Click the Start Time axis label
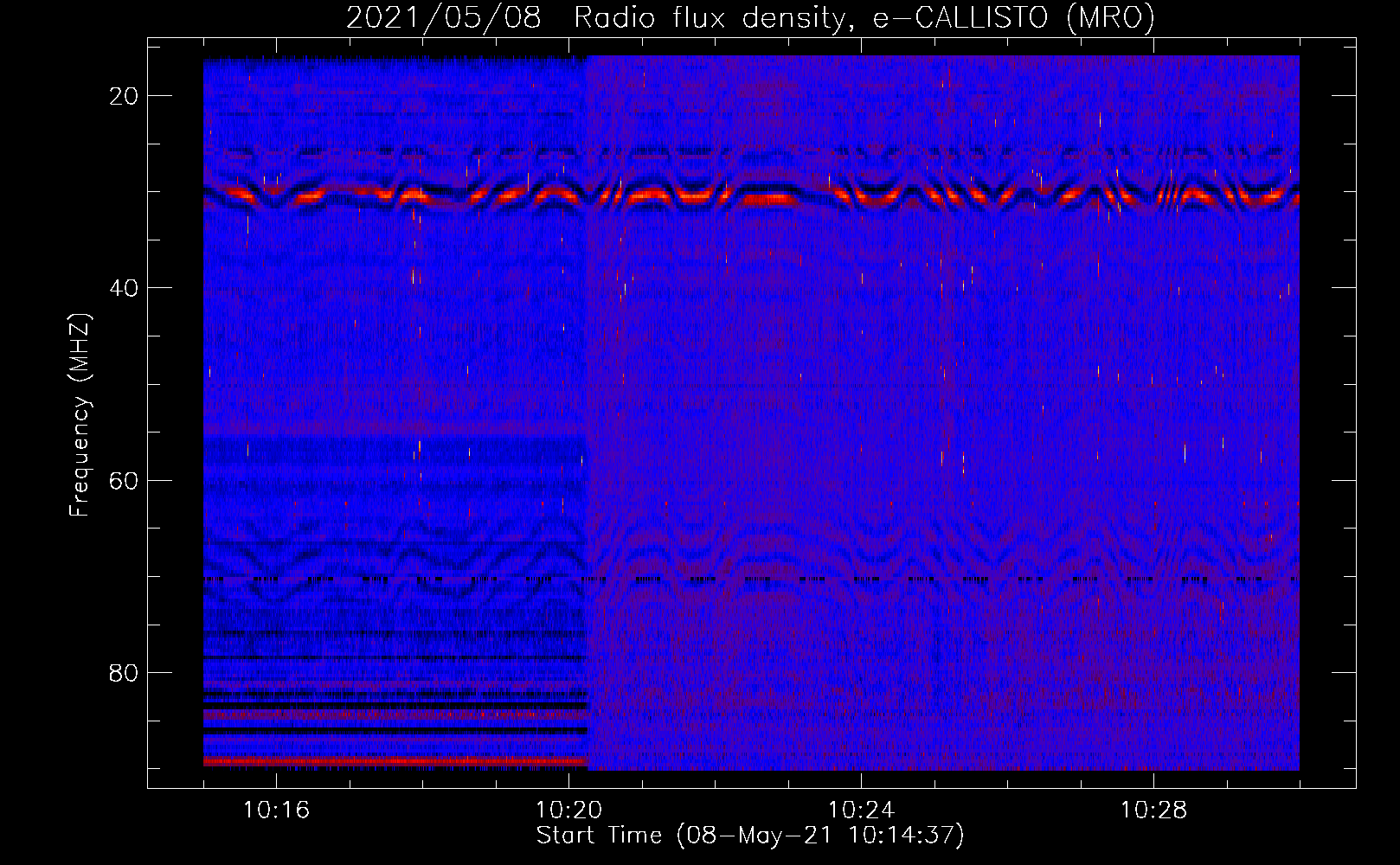This screenshot has width=1400, height=865. click(750, 836)
